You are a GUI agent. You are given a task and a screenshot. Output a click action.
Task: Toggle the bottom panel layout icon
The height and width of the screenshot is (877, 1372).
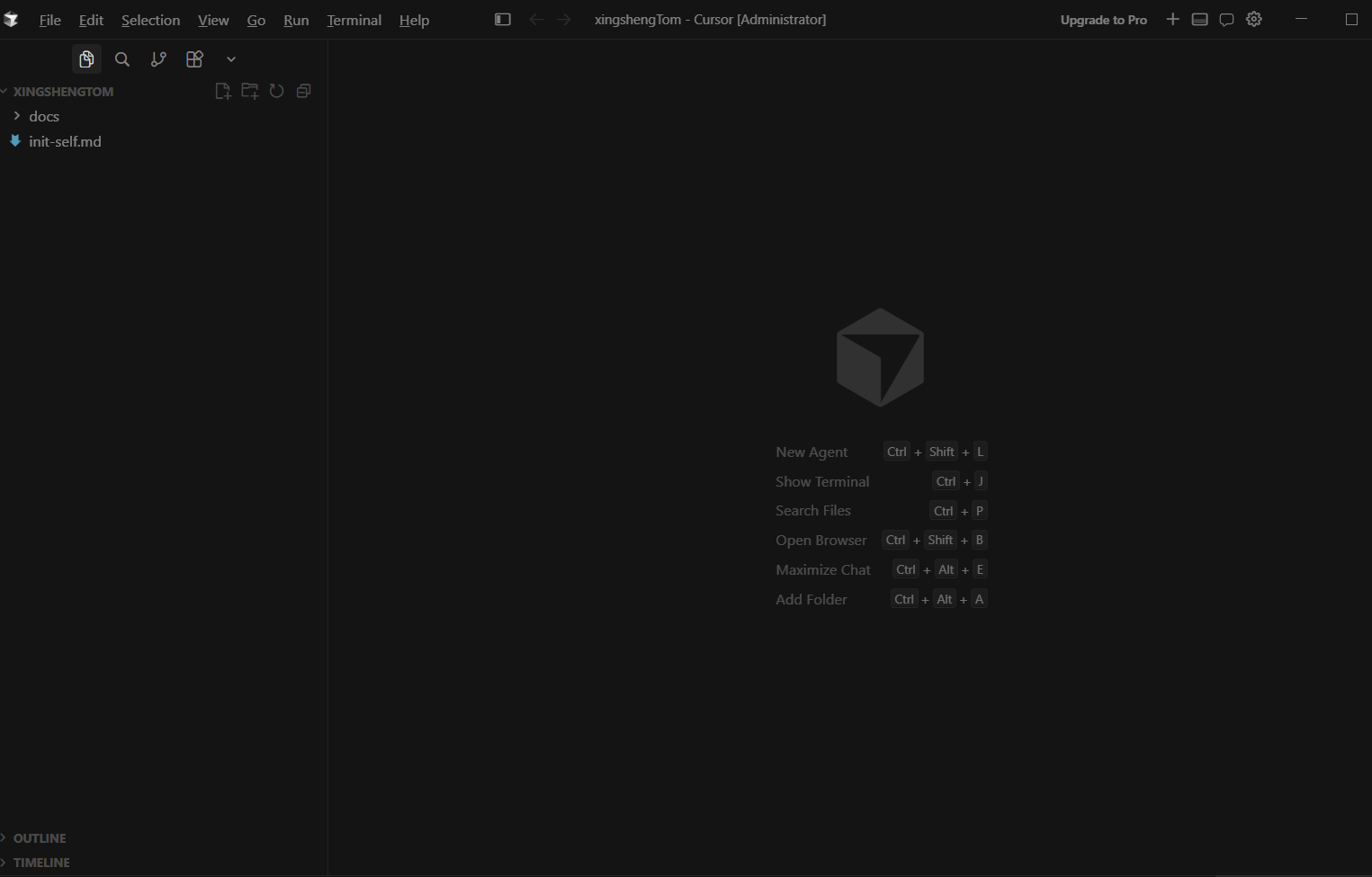pos(1199,19)
